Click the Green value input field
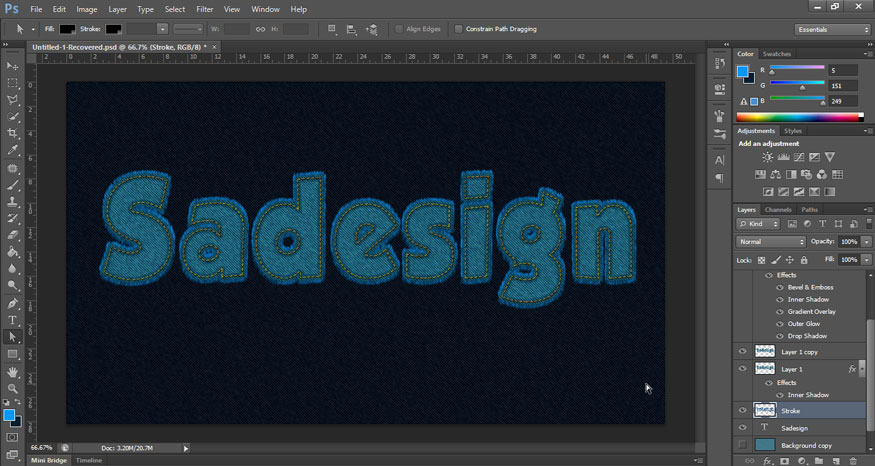The image size is (875, 466). (x=843, y=85)
